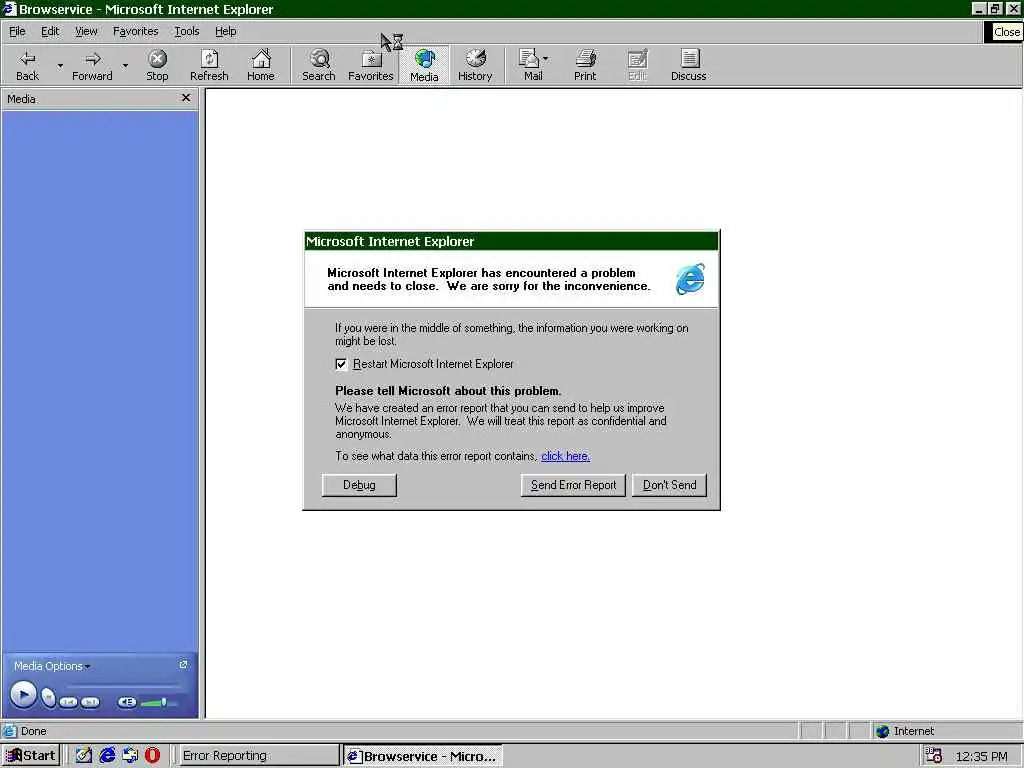Click the 12:35 PM clock
Screen dimensions: 1024x768
coord(982,756)
